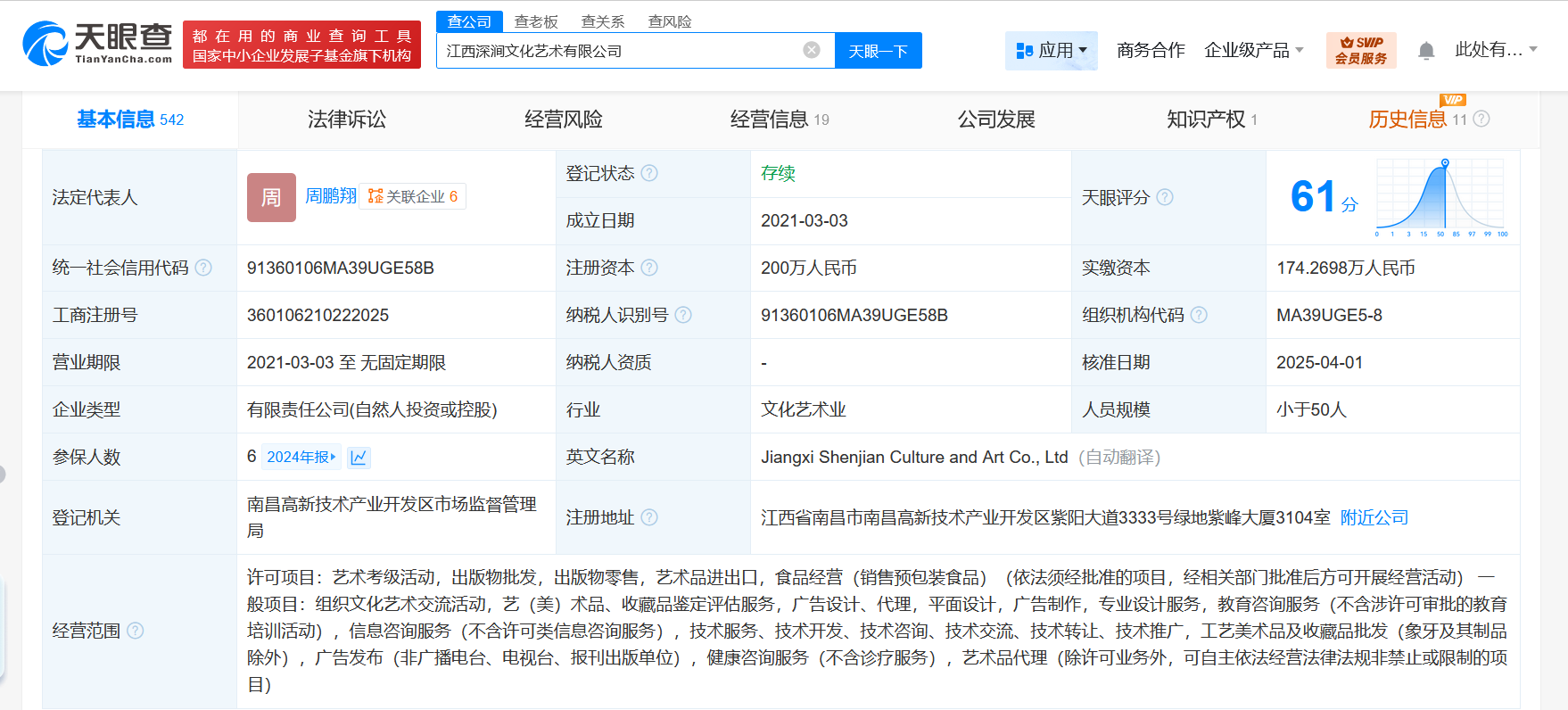The image size is (1568, 710).
Task: Click the 天眼评分 distribution chart
Action: click(x=1442, y=198)
